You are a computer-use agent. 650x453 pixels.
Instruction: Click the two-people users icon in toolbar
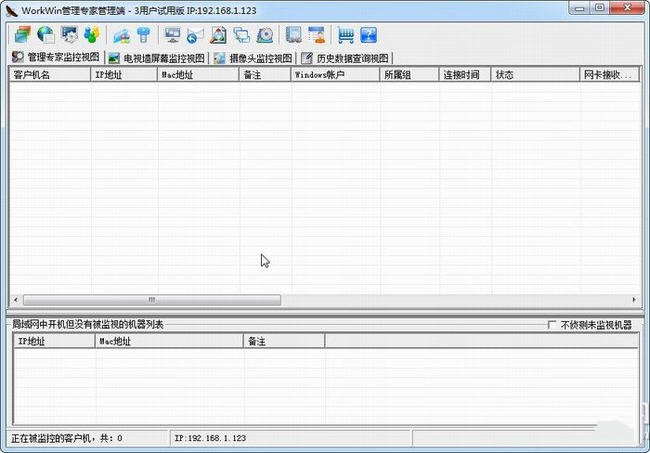(93, 35)
